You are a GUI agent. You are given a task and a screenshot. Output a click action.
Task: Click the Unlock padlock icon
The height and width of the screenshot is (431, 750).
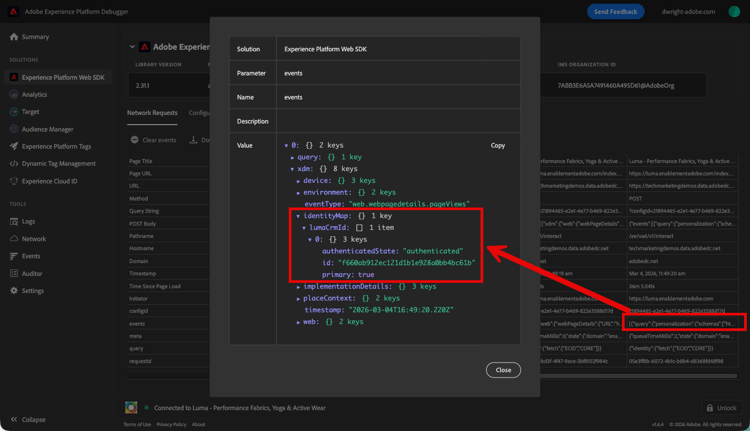(710, 408)
